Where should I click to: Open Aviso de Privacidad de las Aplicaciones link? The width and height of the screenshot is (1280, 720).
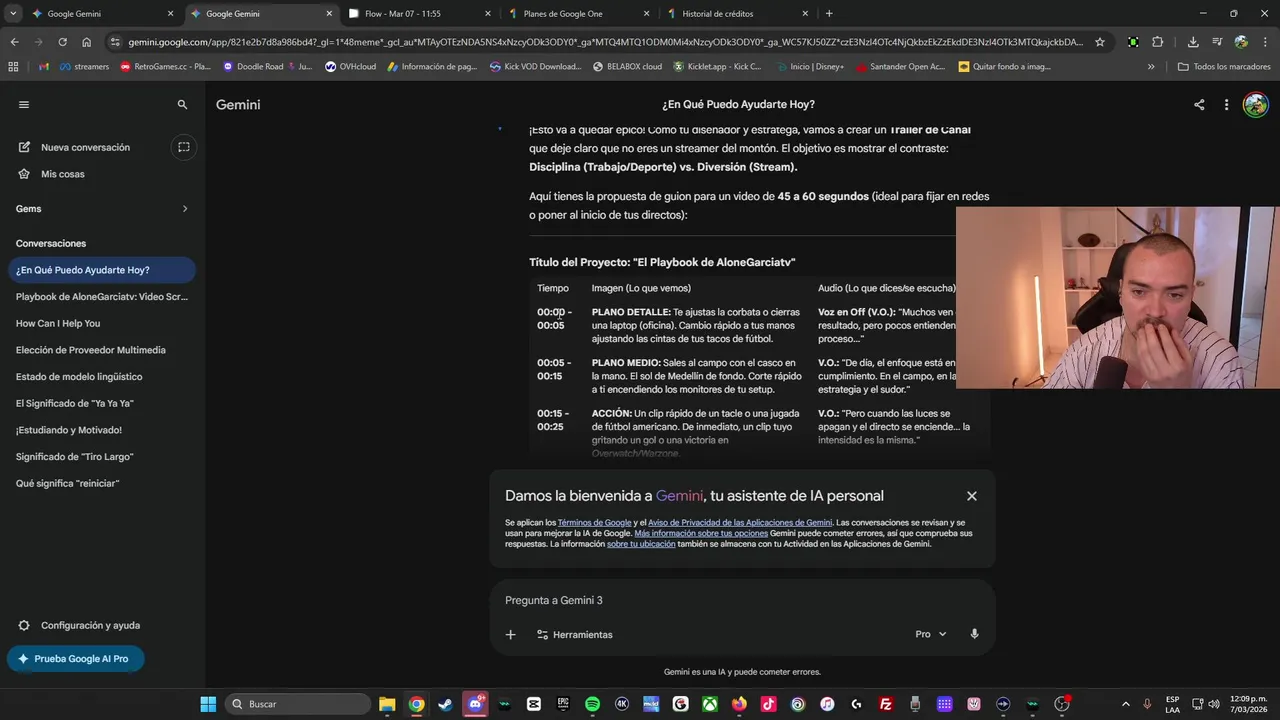[x=740, y=523]
